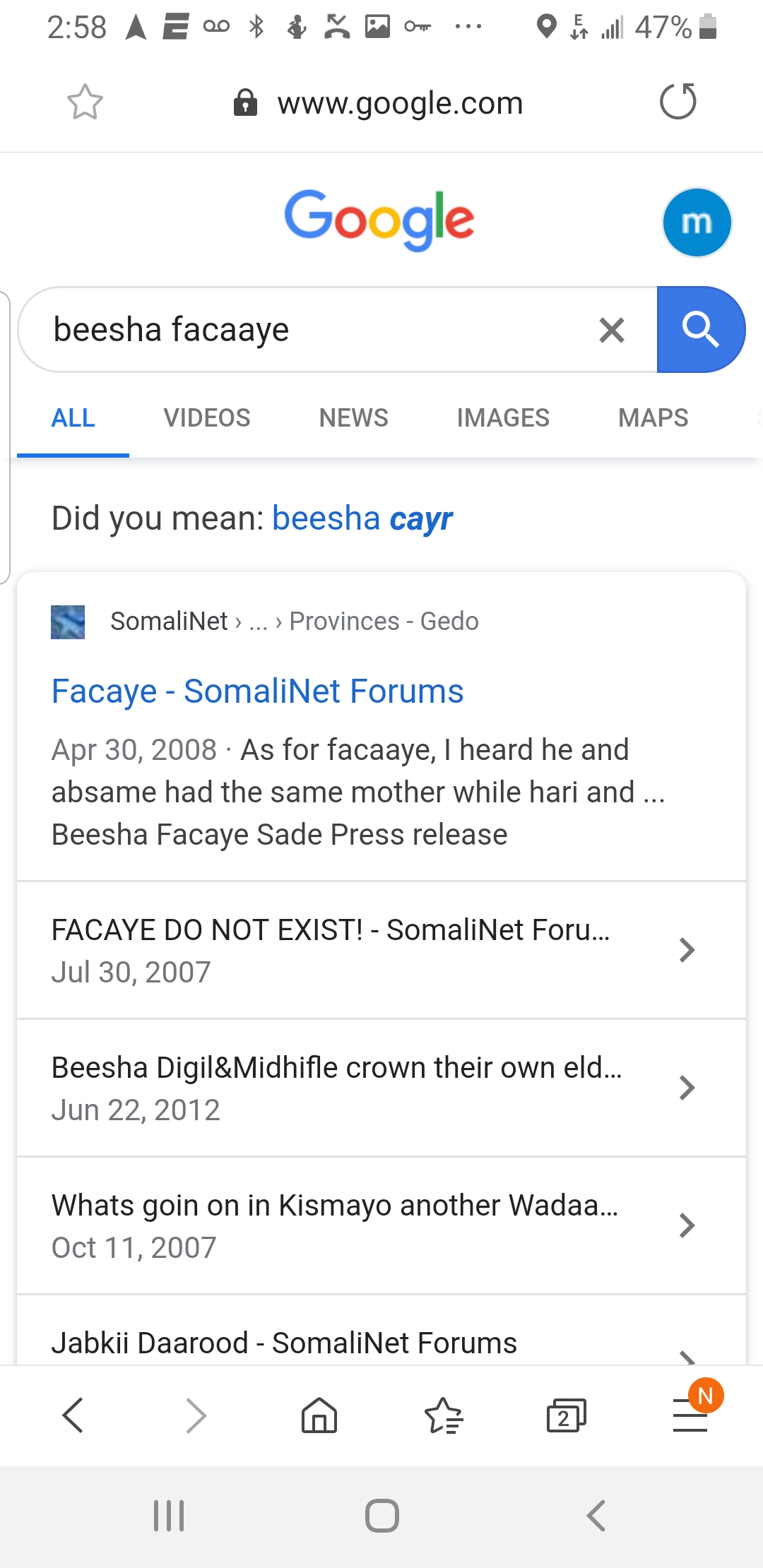Tap the blue search magnifier button
Image resolution: width=763 pixels, height=1568 pixels.
click(x=700, y=330)
